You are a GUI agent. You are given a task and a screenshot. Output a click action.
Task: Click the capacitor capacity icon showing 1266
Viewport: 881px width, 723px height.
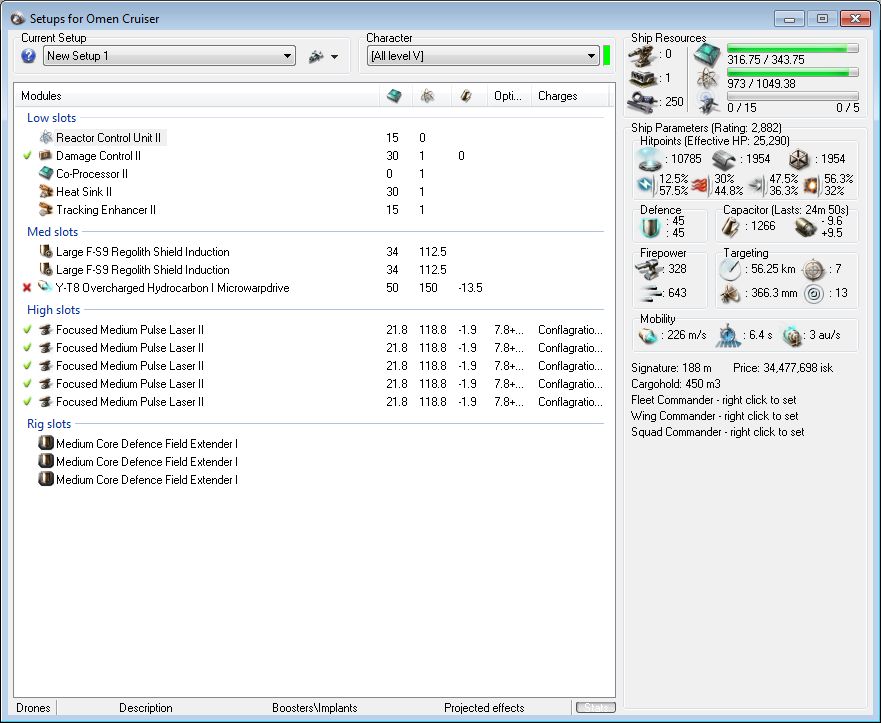pyautogui.click(x=731, y=226)
